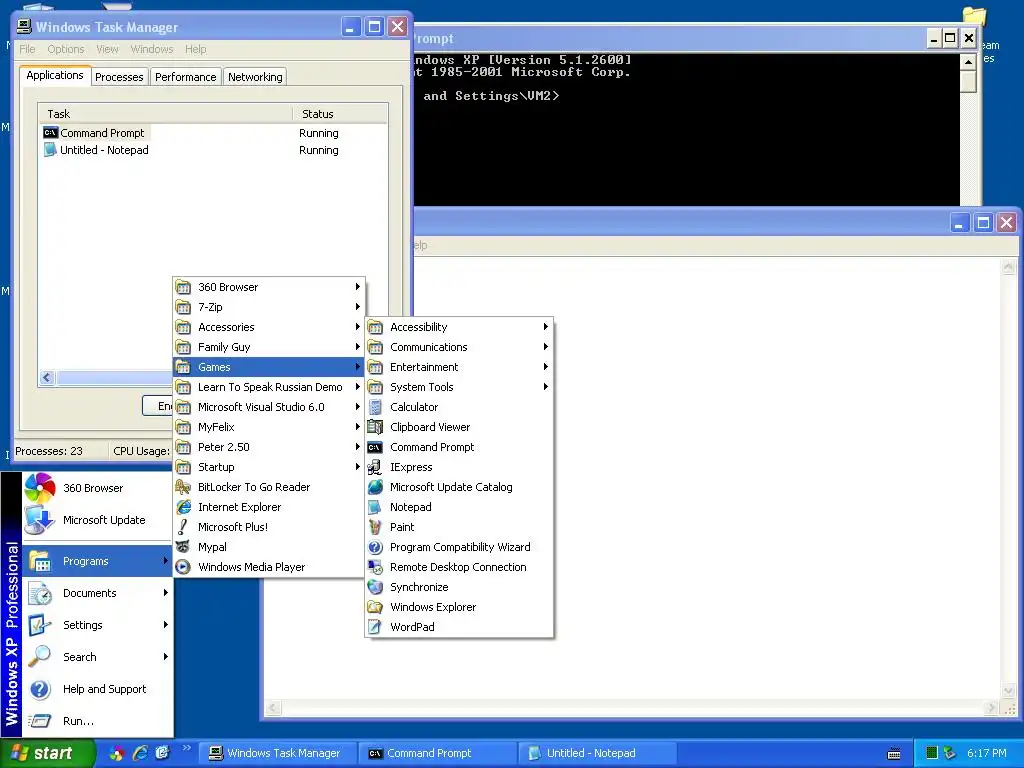Open Windows Explorer from Accessories

point(460,607)
